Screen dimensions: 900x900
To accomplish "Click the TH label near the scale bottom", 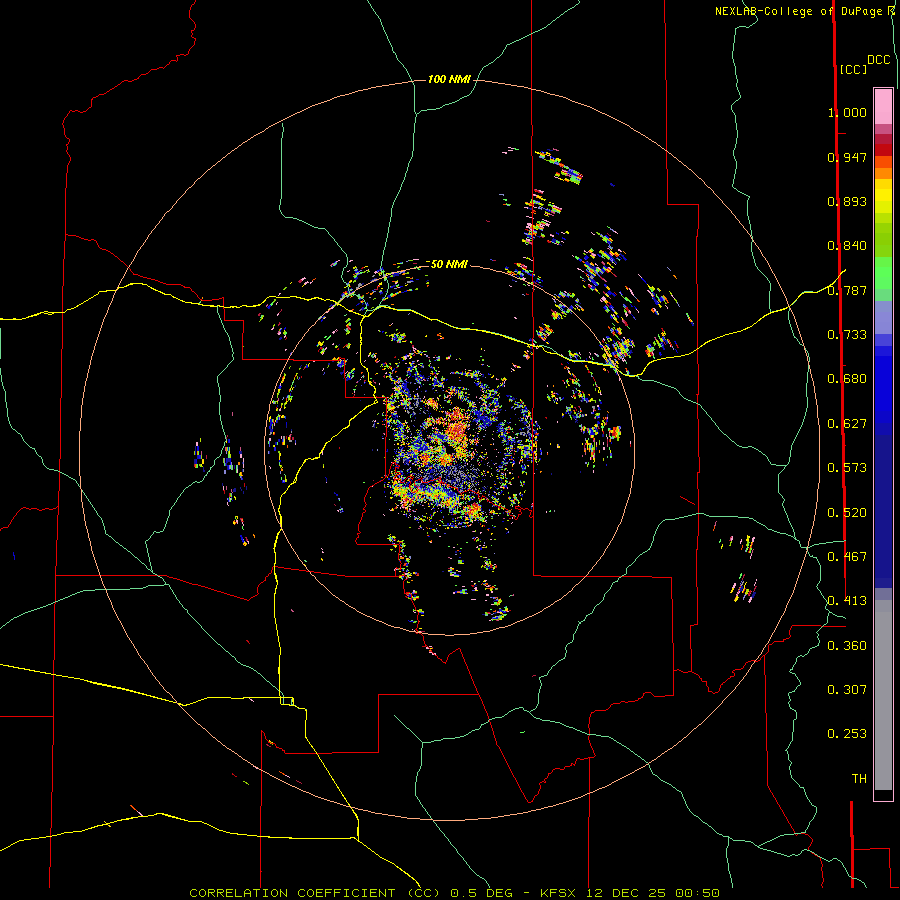I will (859, 779).
